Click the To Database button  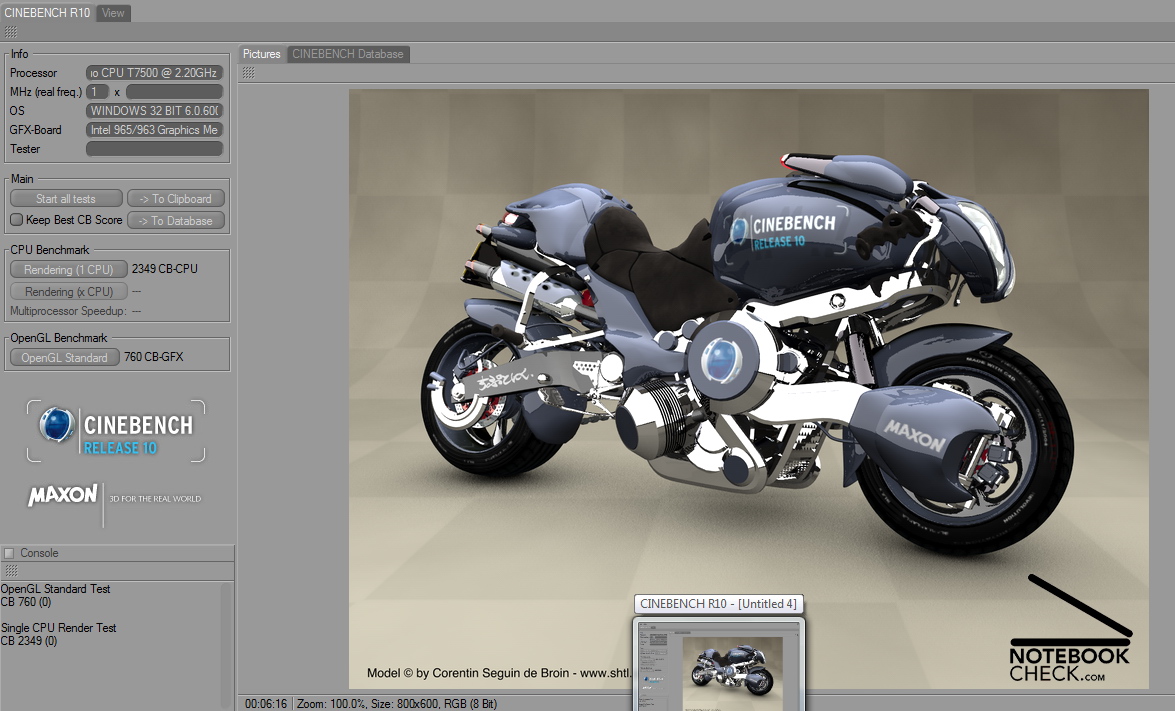coord(175,221)
